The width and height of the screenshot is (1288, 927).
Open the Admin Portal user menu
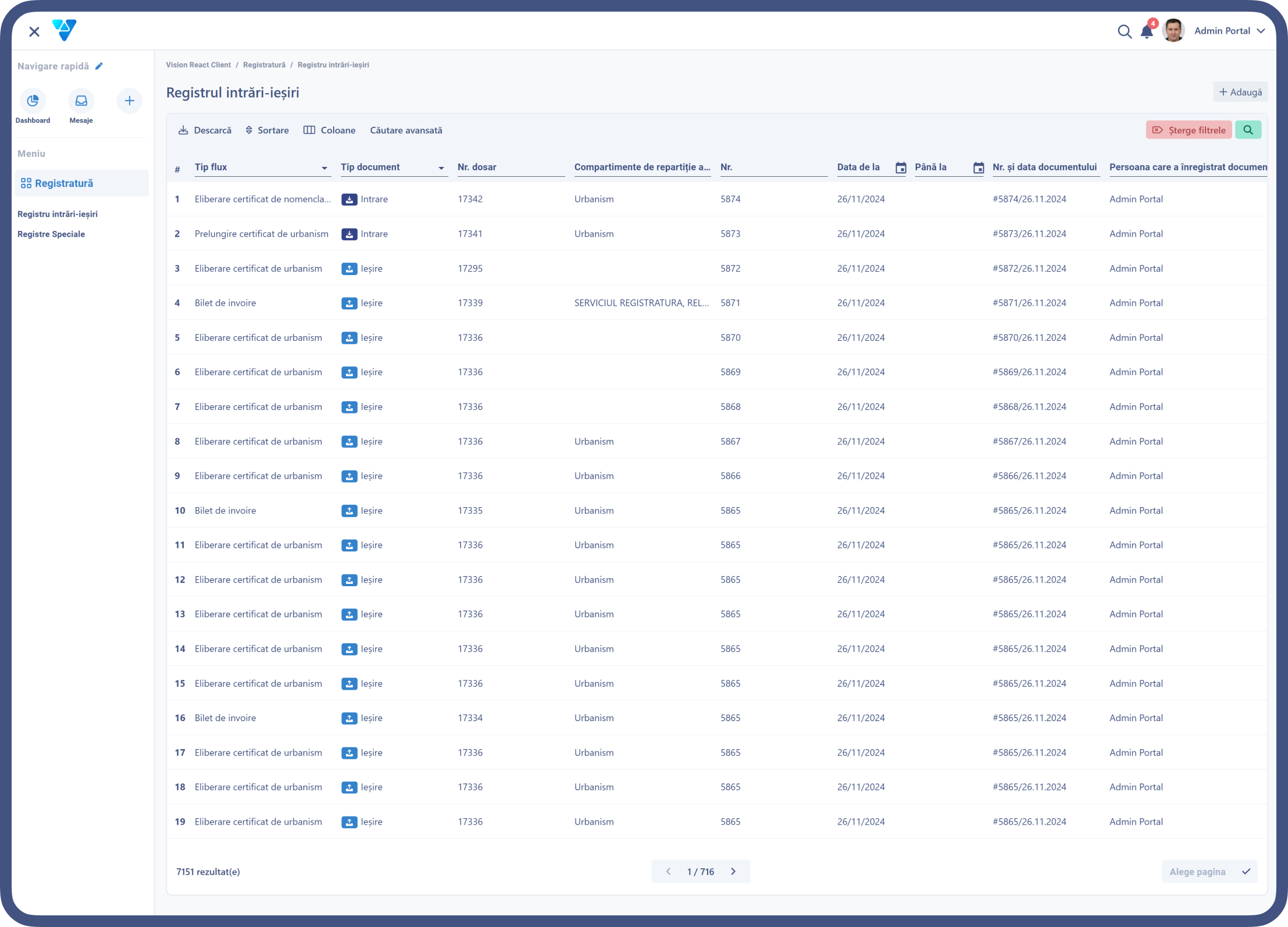[x=1229, y=31]
